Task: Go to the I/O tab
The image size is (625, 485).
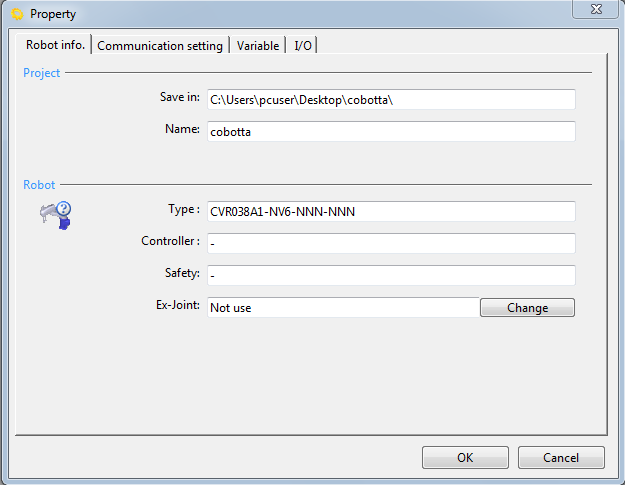Action: pos(303,46)
